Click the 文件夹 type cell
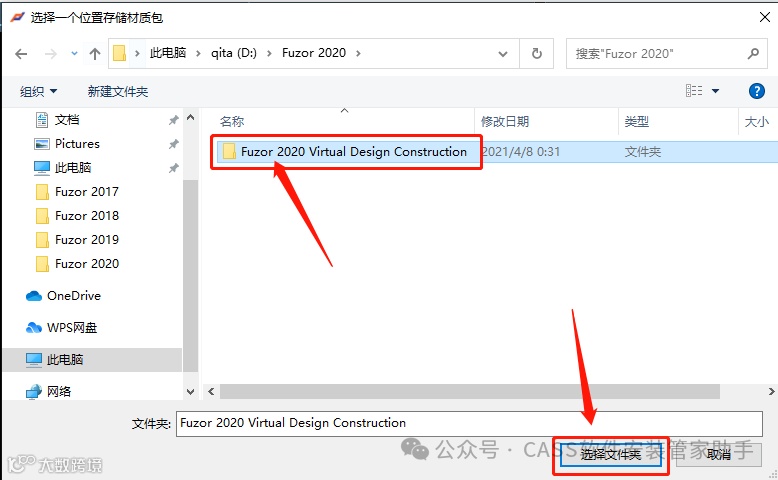Viewport: 778px width, 480px height. pyautogui.click(x=643, y=152)
